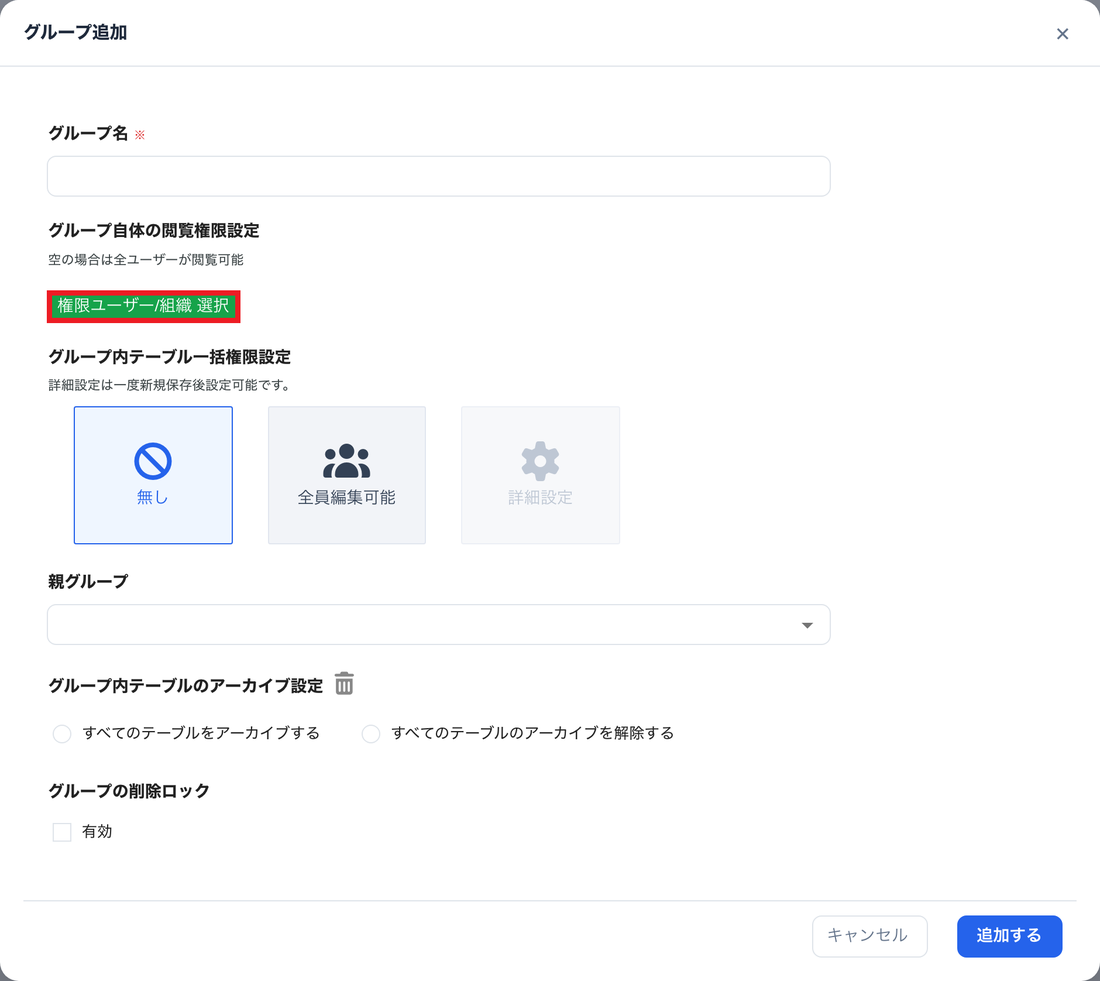Click the 追加する button
The height and width of the screenshot is (981, 1100).
1010,936
